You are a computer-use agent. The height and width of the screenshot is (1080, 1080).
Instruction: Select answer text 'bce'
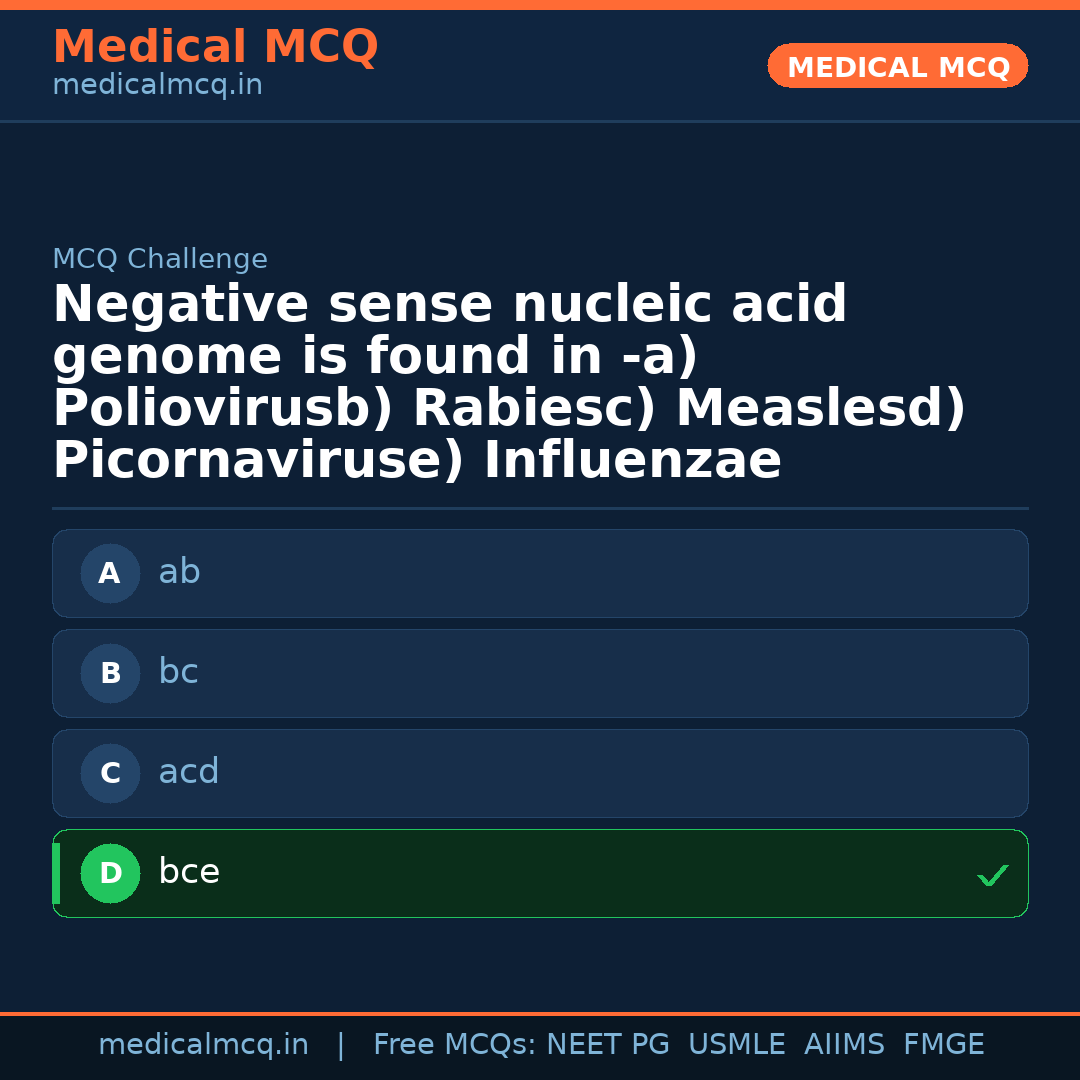[x=188, y=872]
